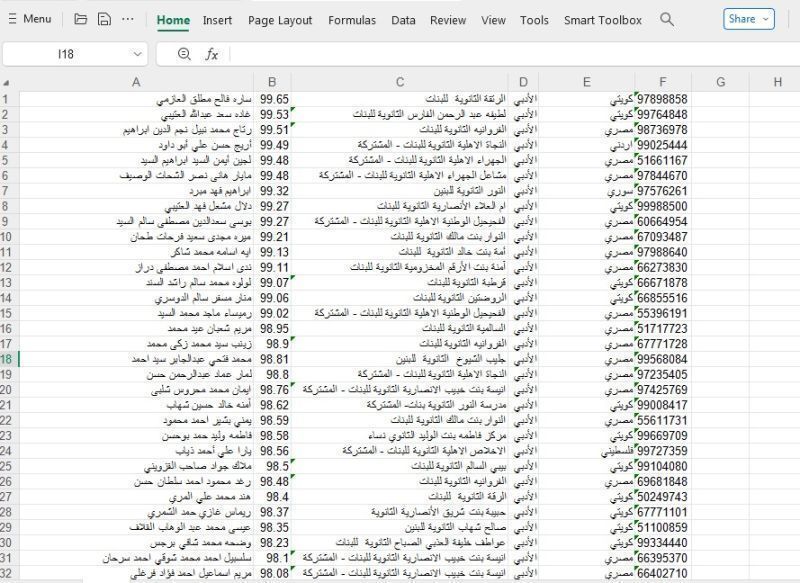Click cell with number 99727359
Screen dimensions: 800x583
click(663, 451)
